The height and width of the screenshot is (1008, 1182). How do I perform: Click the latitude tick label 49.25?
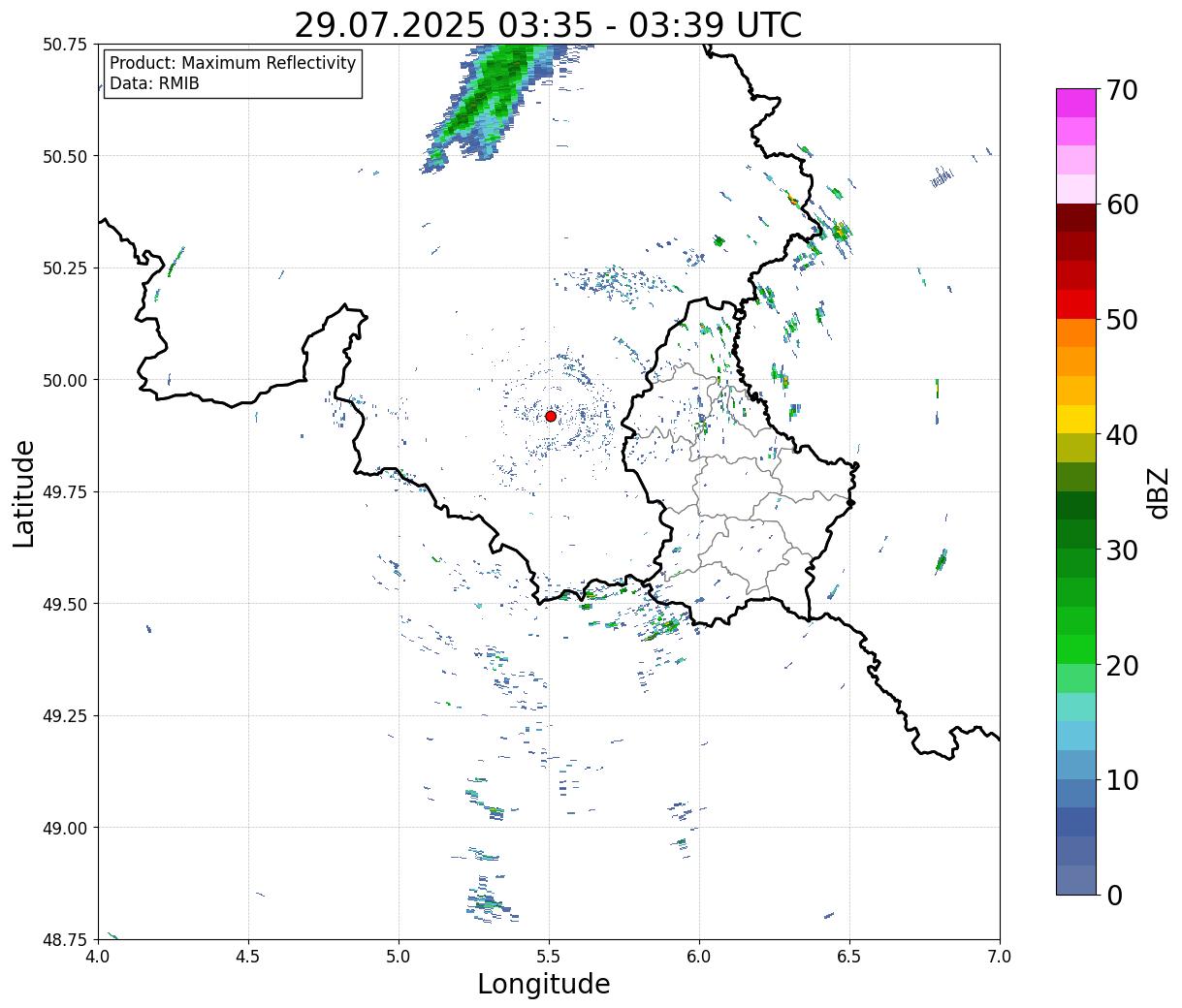coord(65,715)
